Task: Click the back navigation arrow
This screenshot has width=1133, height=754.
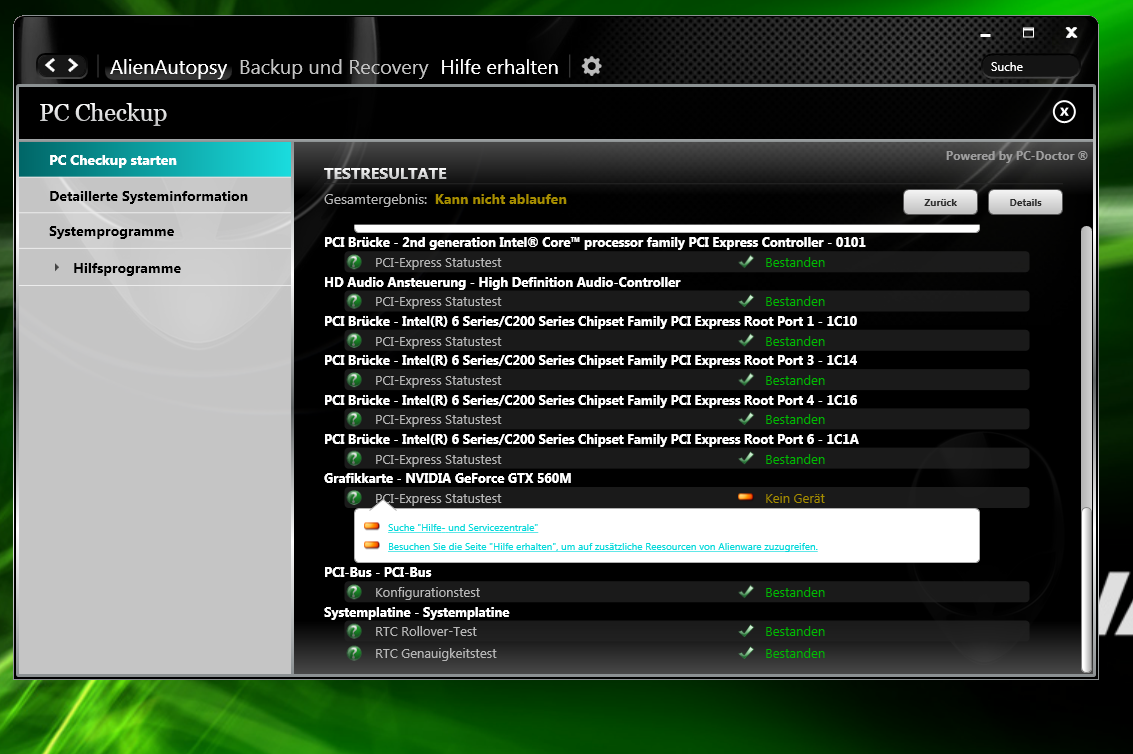Action: tap(50, 65)
